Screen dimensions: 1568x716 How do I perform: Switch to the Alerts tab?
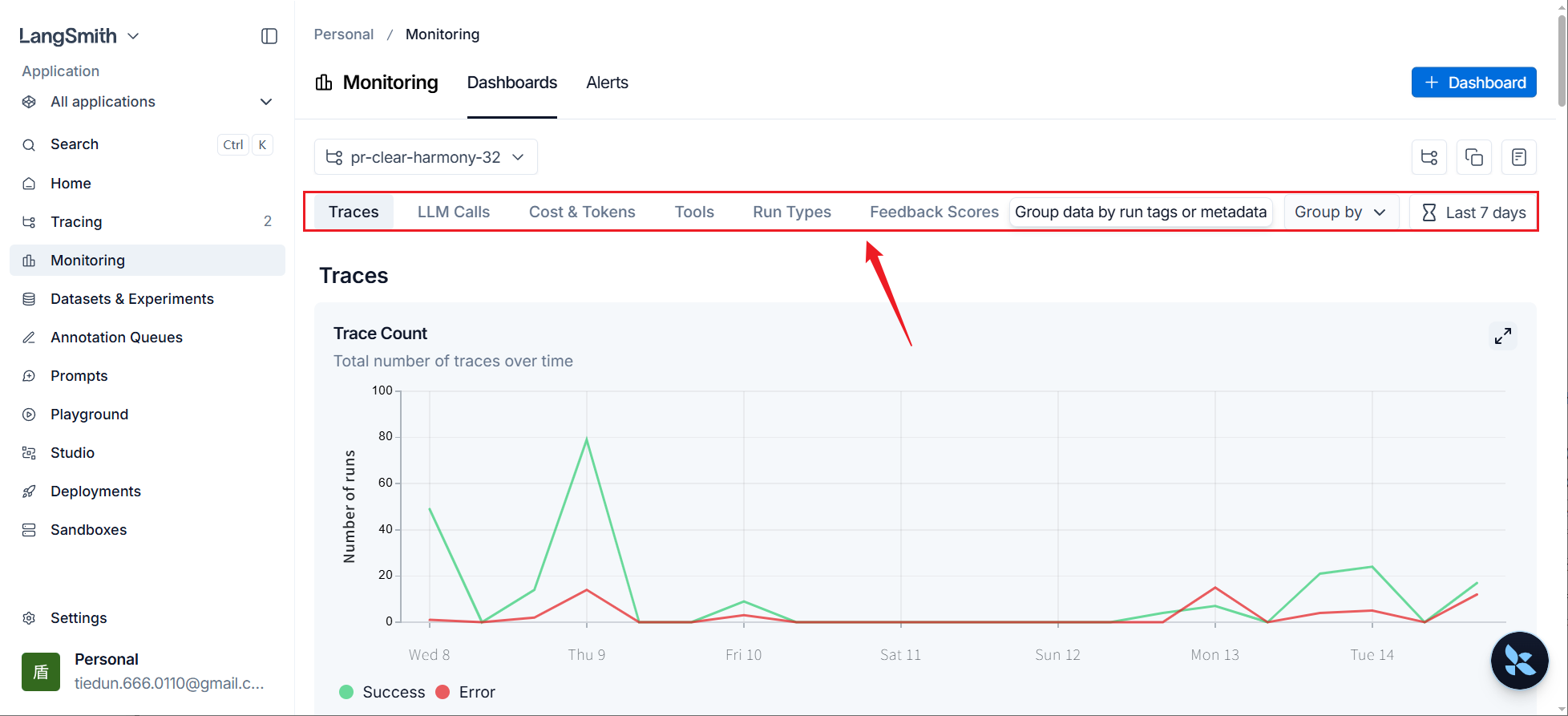(607, 83)
